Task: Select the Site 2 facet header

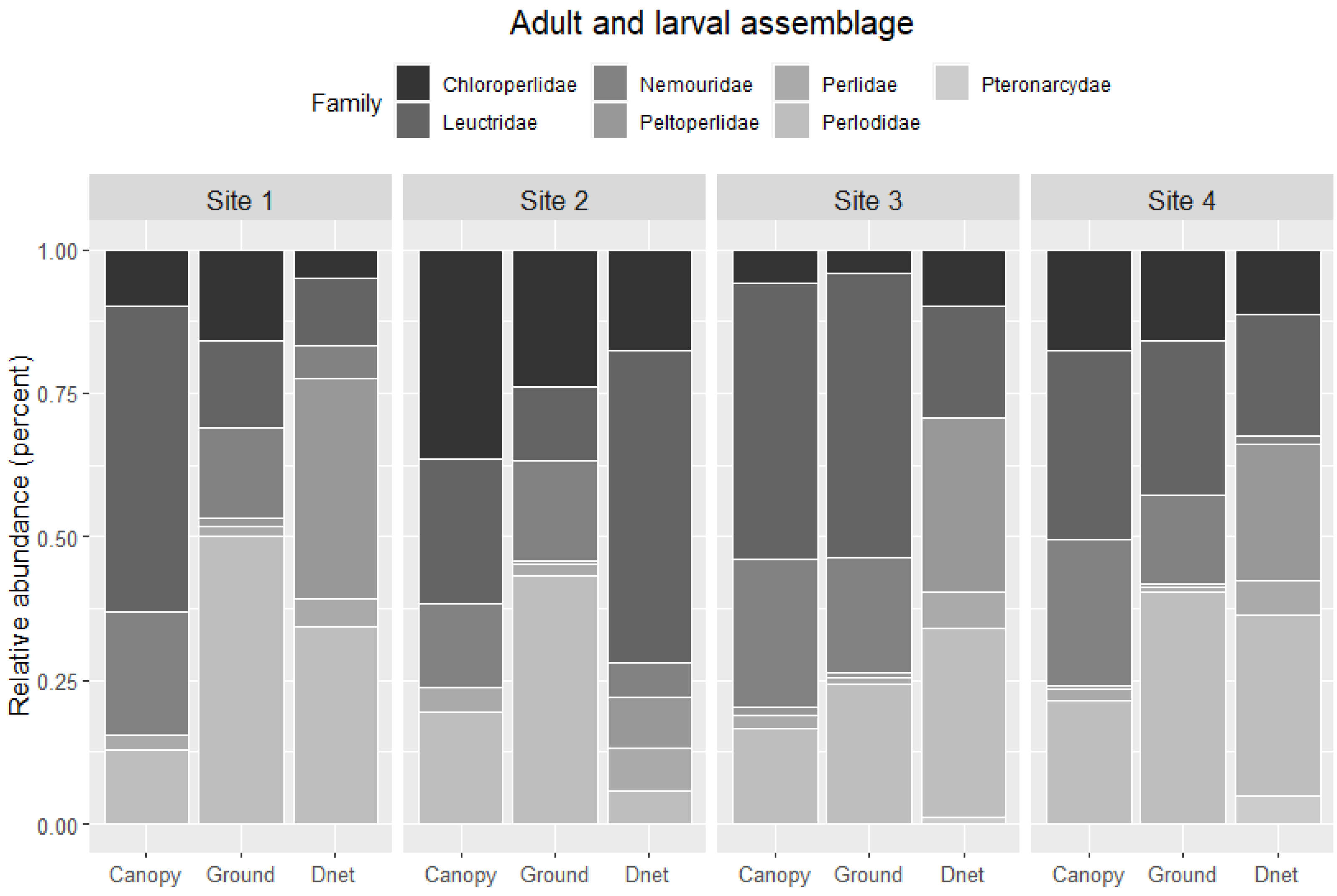Action: pos(554,200)
